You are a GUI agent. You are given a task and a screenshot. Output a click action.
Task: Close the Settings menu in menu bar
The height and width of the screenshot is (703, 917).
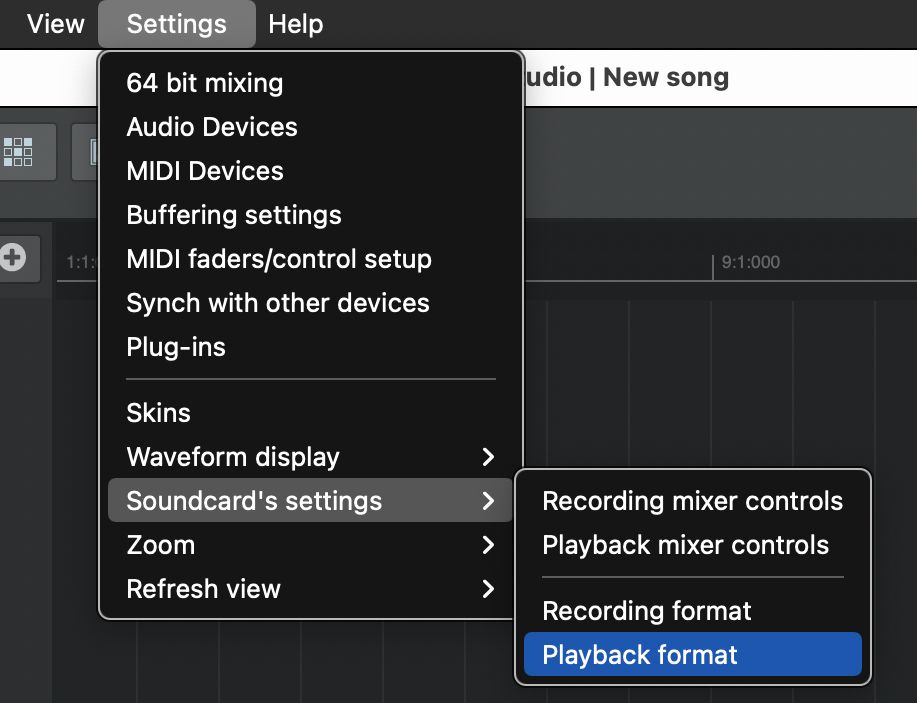[177, 24]
